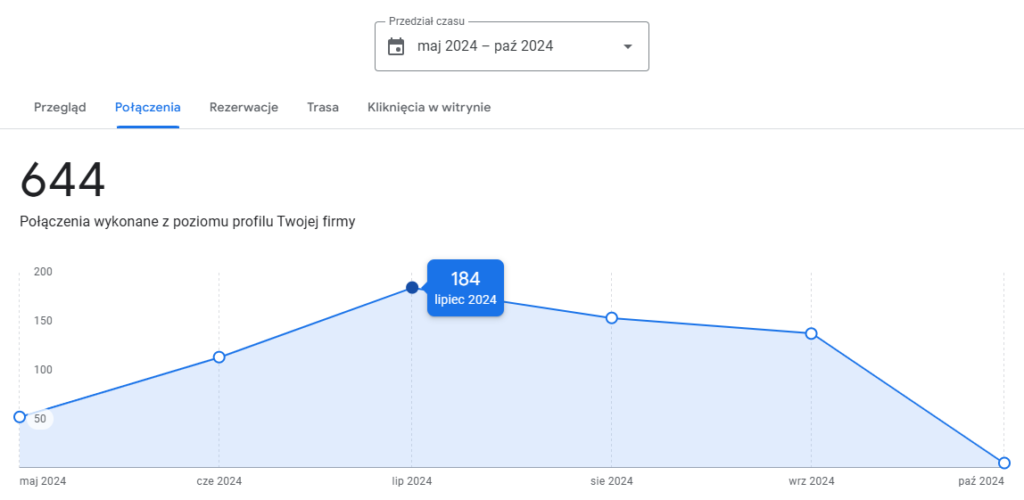Click the 'lip 2024' x-axis label

click(412, 482)
